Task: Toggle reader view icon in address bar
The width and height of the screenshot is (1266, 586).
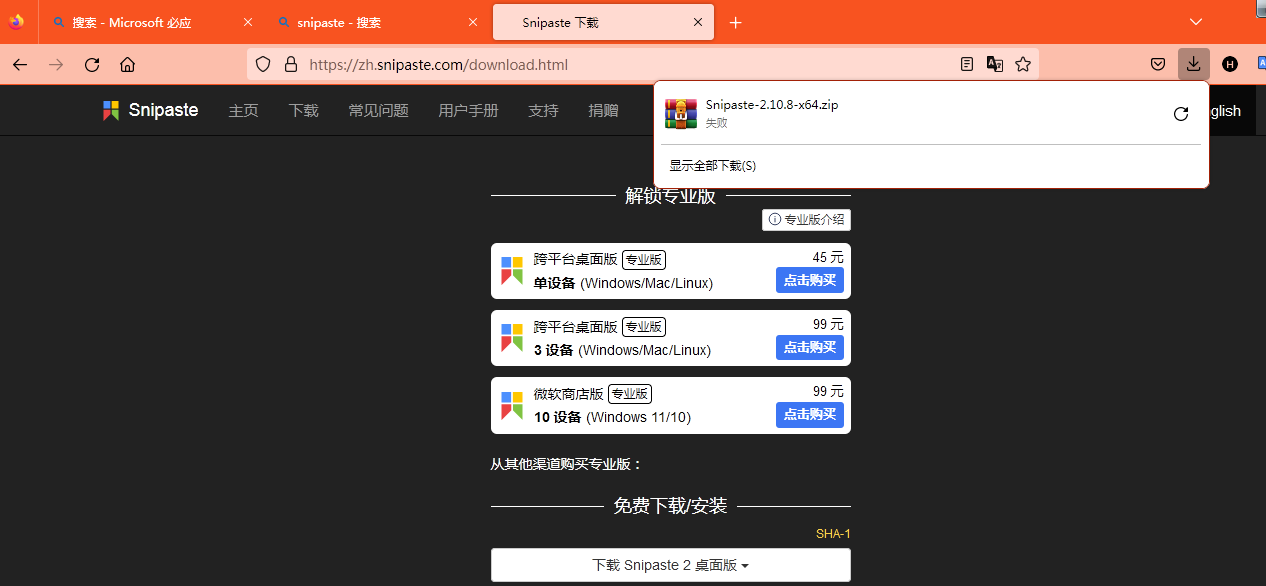Action: 967,65
